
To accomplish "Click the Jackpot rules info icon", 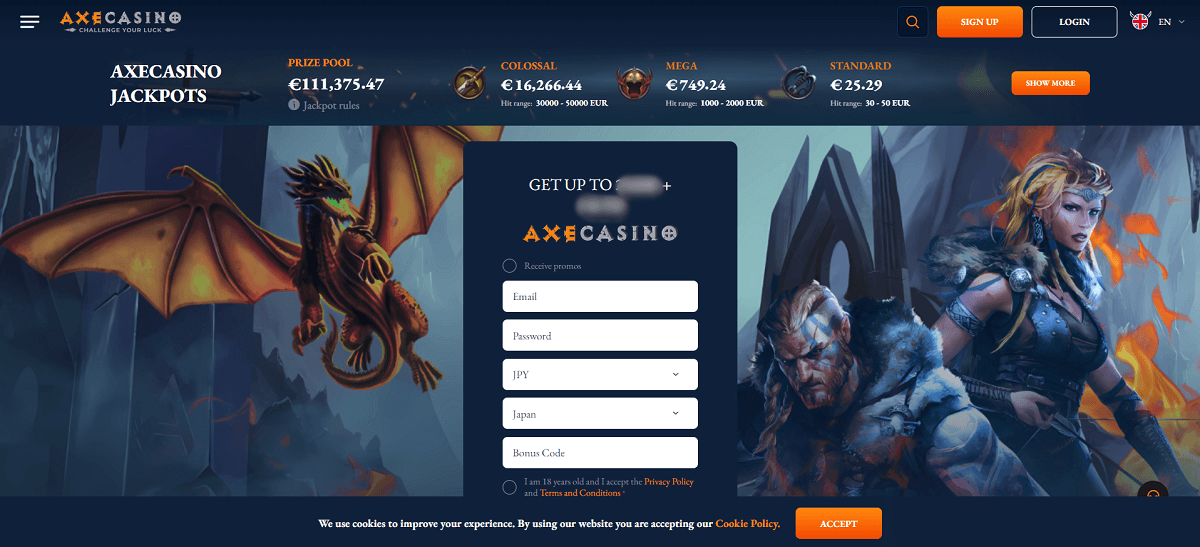I will pos(294,105).
